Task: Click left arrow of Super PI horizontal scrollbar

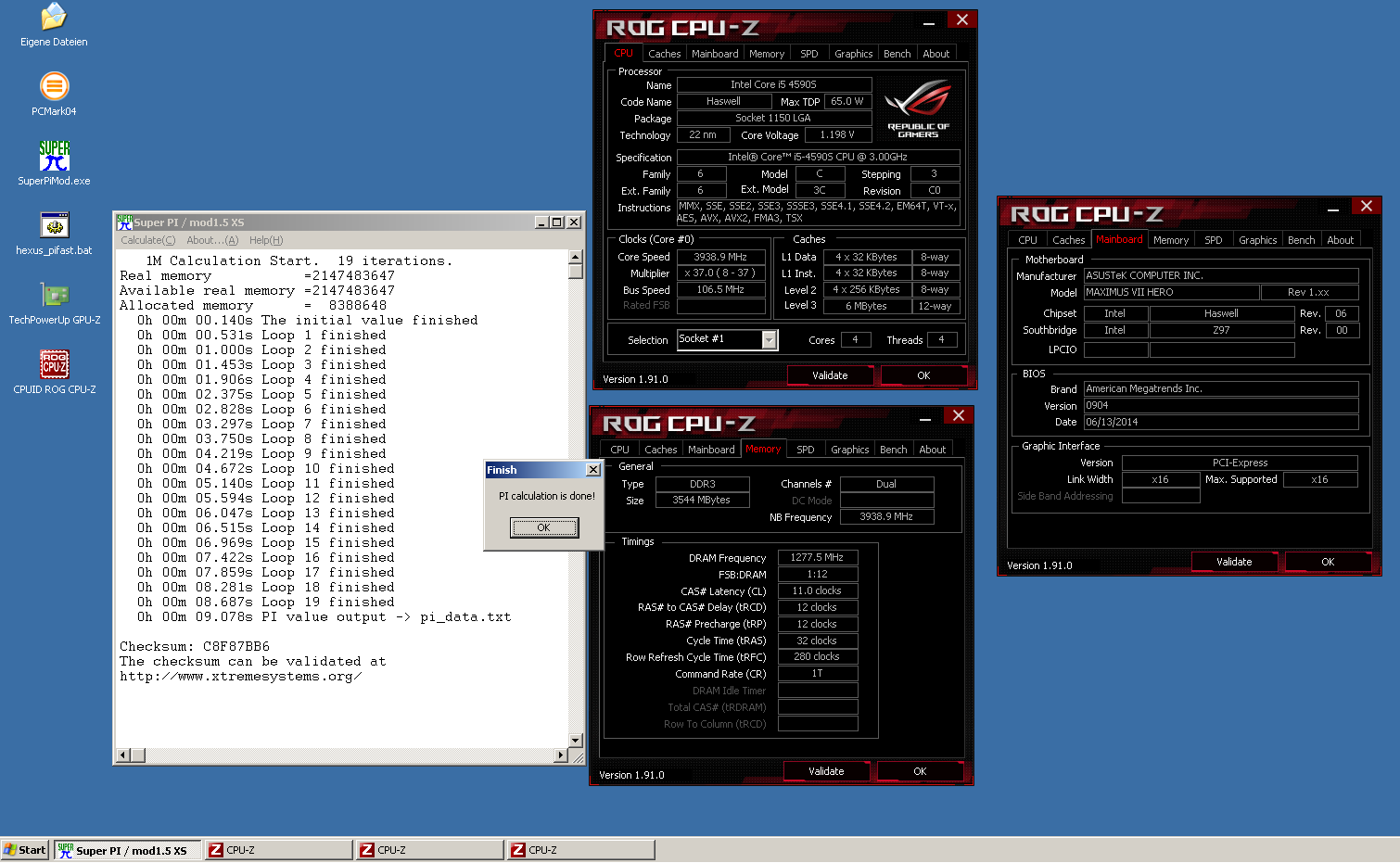Action: [x=122, y=755]
